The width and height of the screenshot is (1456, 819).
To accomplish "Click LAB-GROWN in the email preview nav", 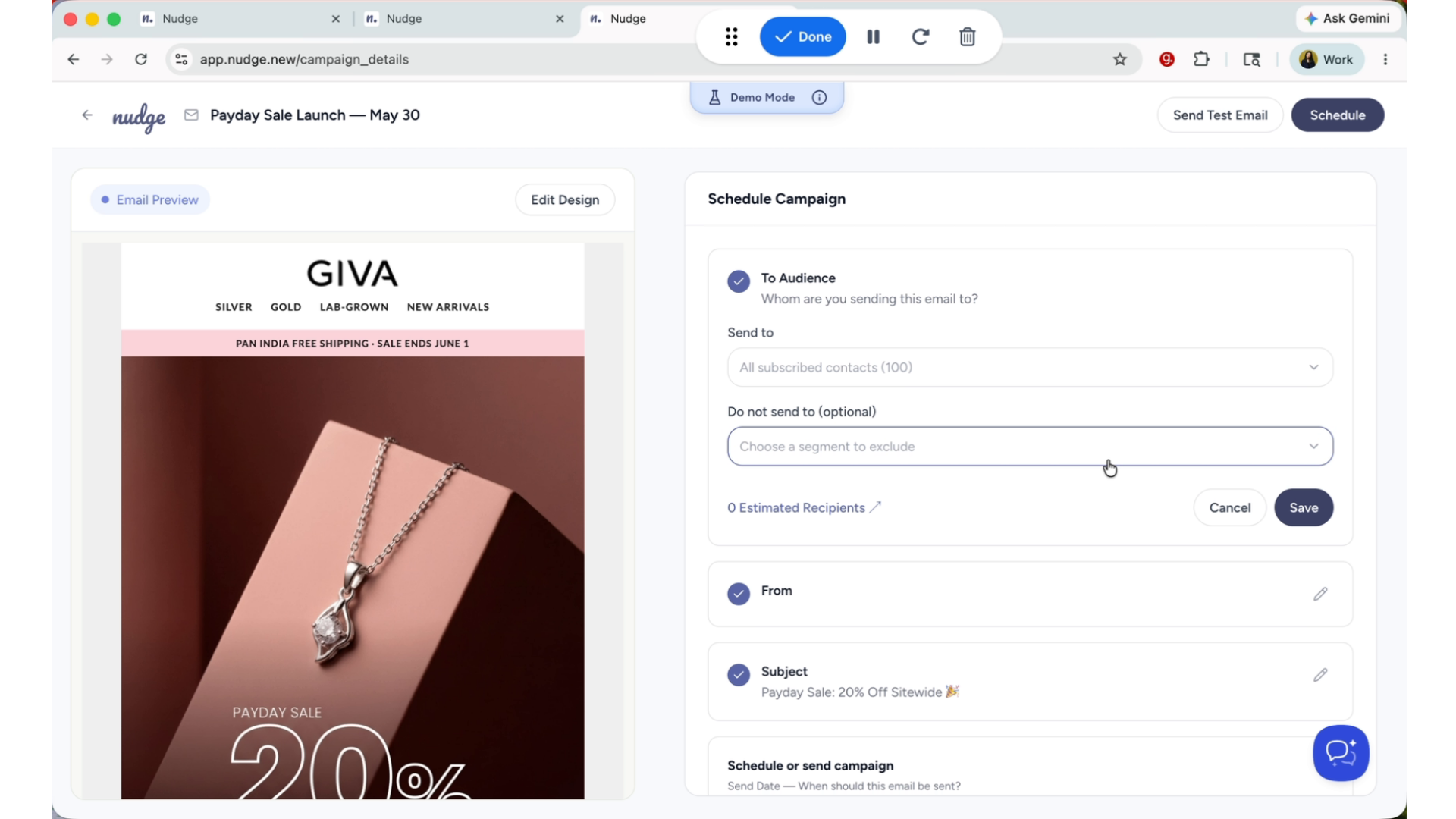I will pos(354,307).
